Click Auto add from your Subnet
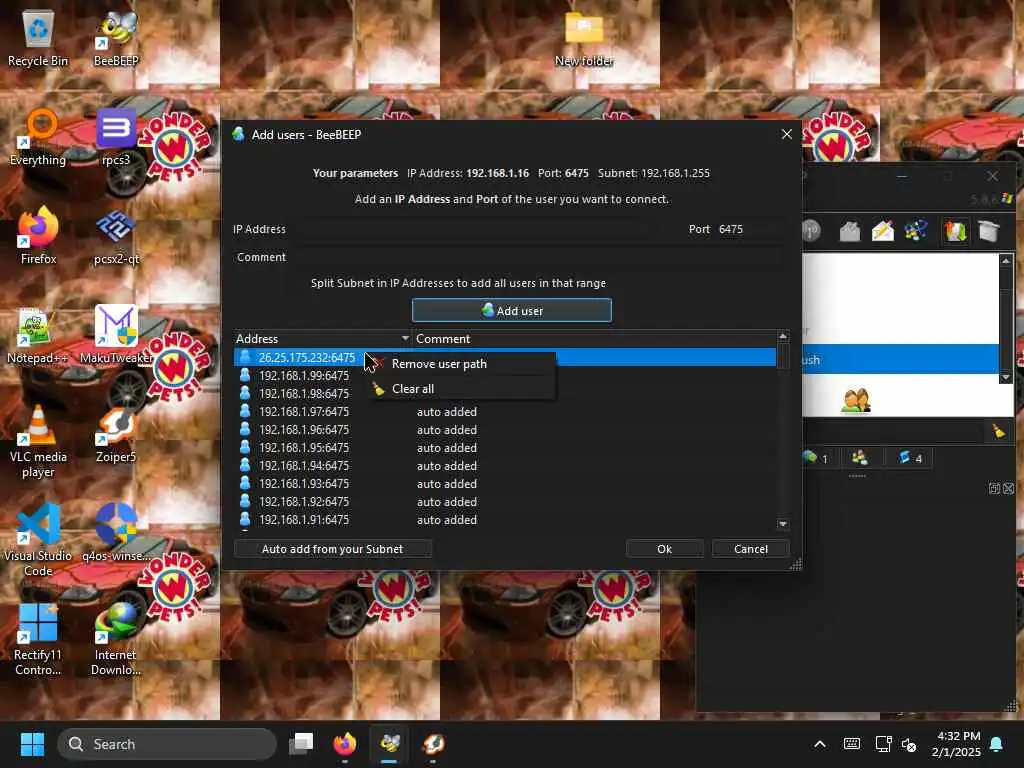 pos(332,549)
